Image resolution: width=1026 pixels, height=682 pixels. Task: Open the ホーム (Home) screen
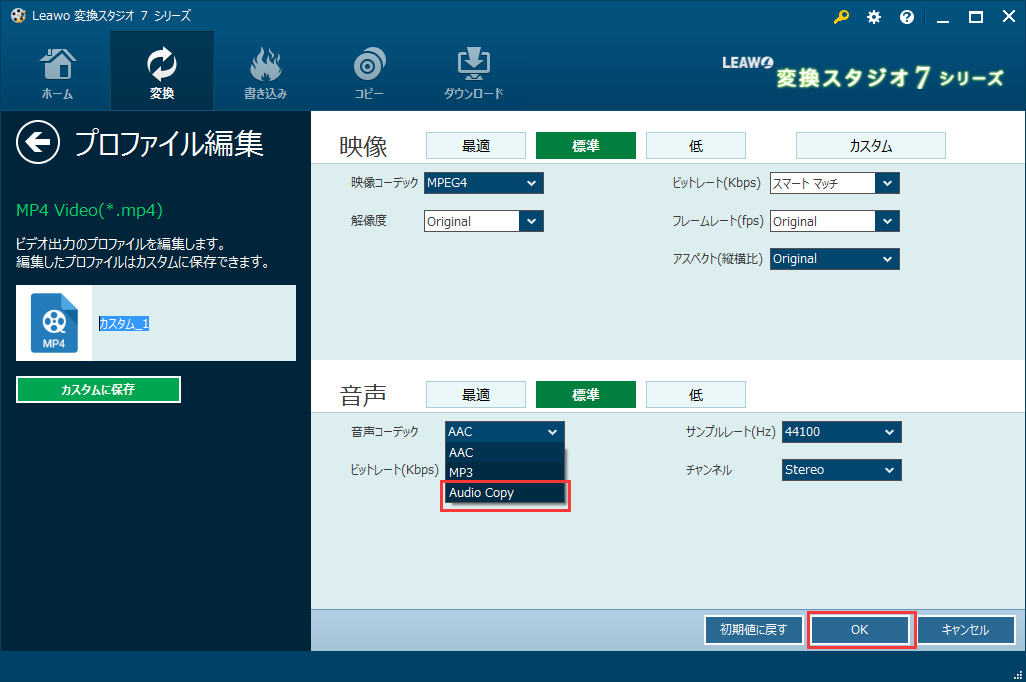click(57, 70)
